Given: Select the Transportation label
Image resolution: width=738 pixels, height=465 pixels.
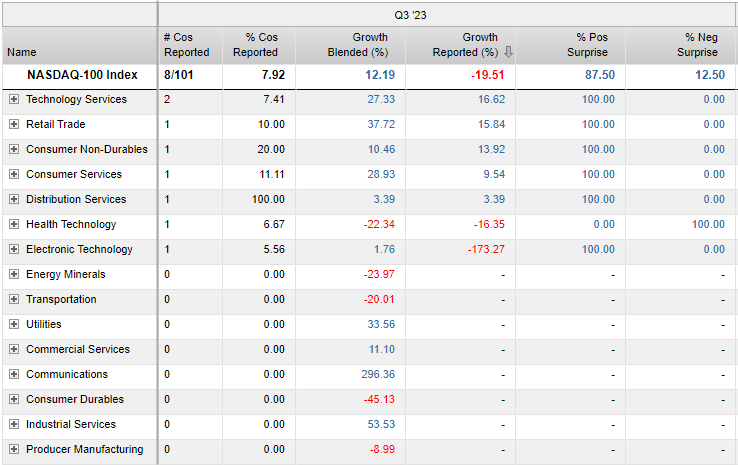Looking at the screenshot, I should [61, 299].
